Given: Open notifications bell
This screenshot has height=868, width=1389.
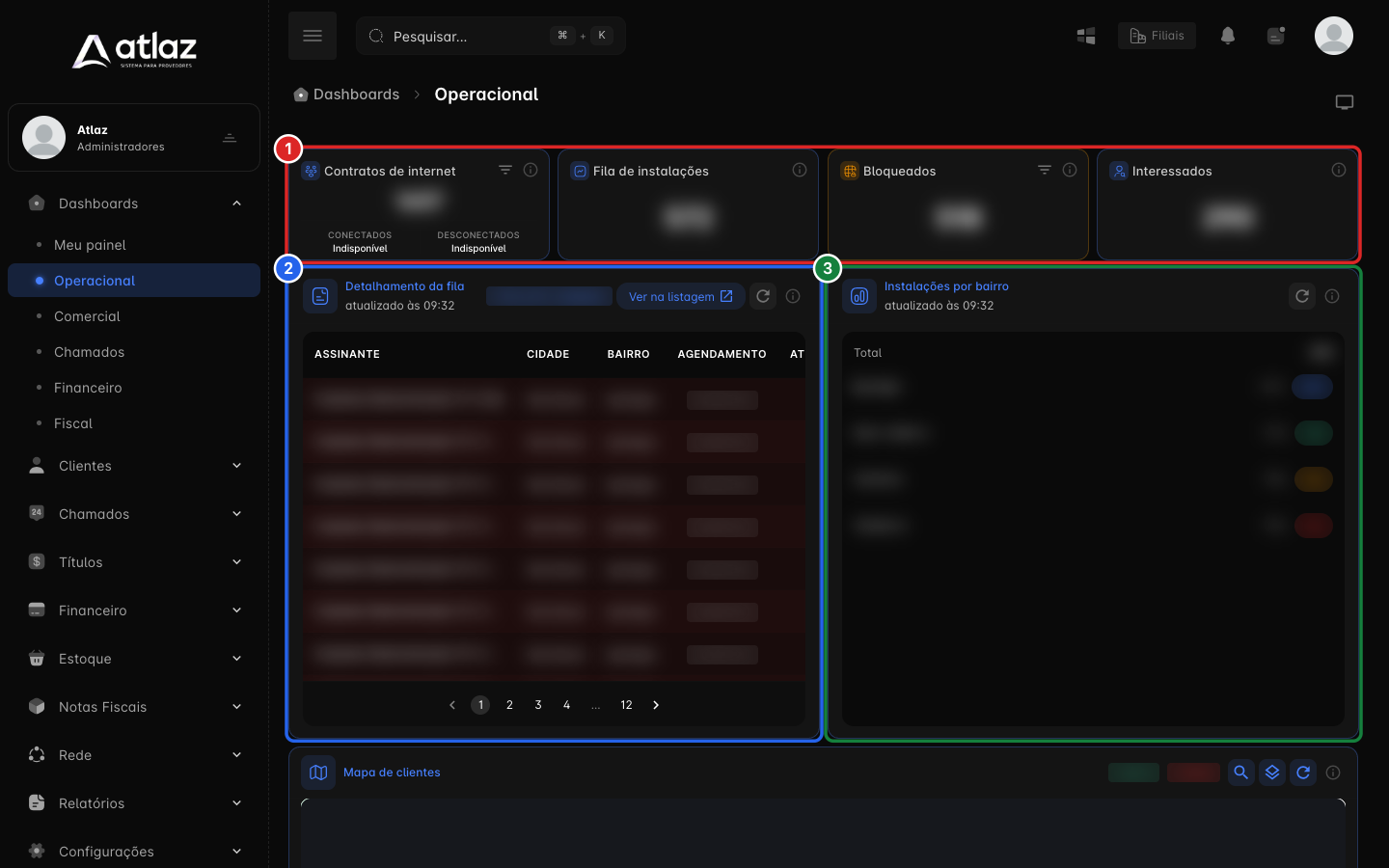Looking at the screenshot, I should [1228, 36].
